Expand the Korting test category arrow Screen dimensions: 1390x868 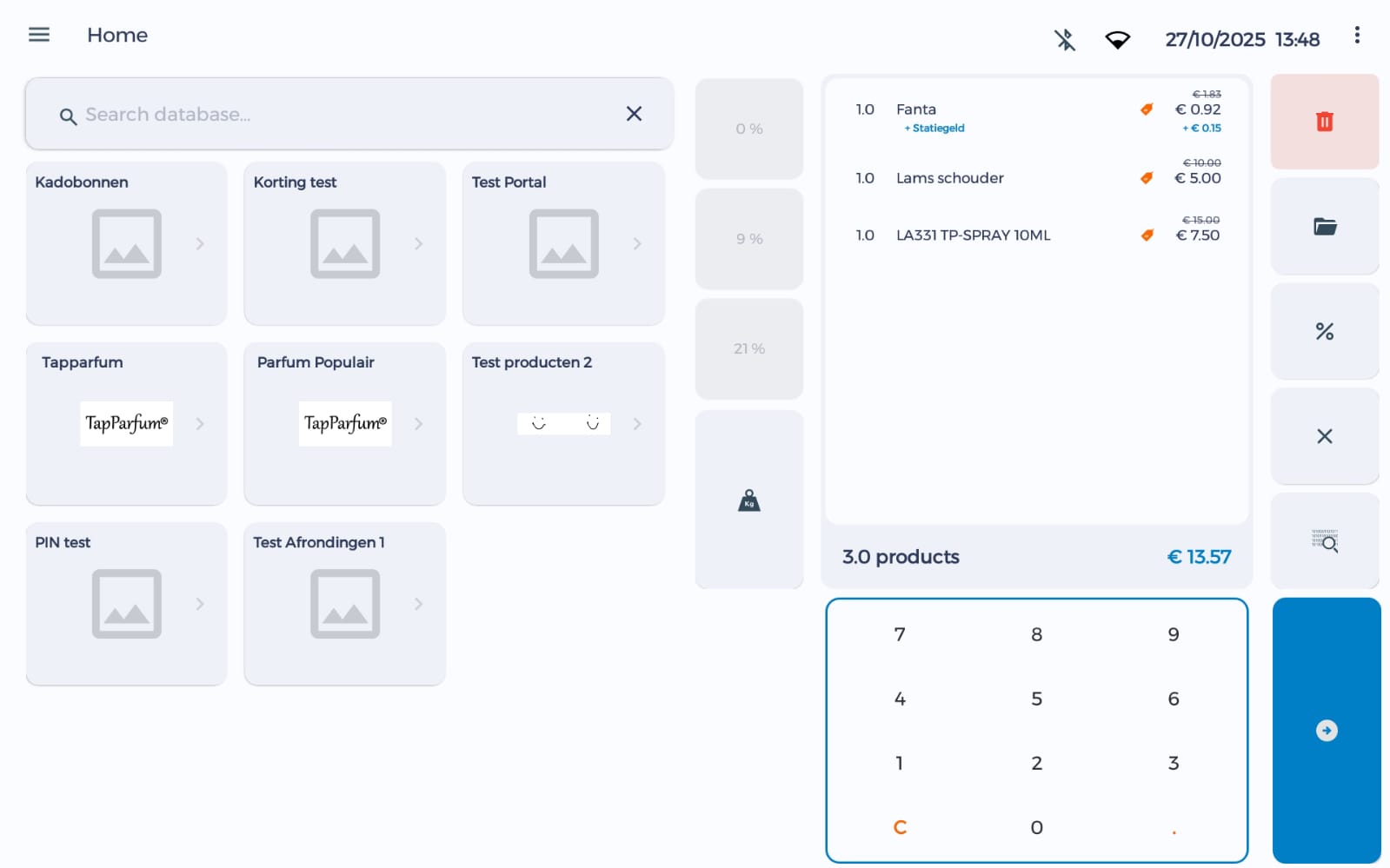418,244
